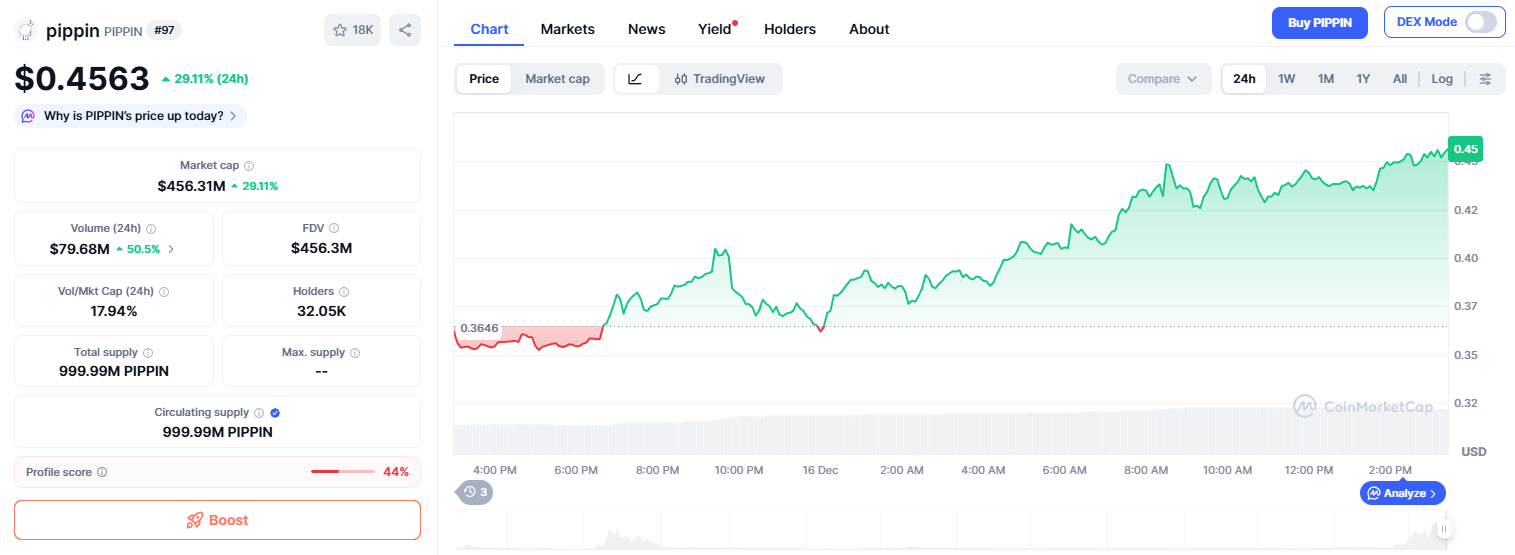Open the chart events clock badge
Image resolution: width=1515 pixels, height=555 pixels.
click(474, 492)
